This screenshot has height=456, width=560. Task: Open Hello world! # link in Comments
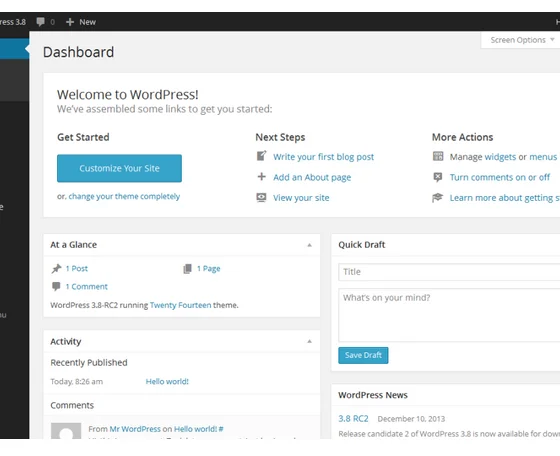tap(199, 429)
